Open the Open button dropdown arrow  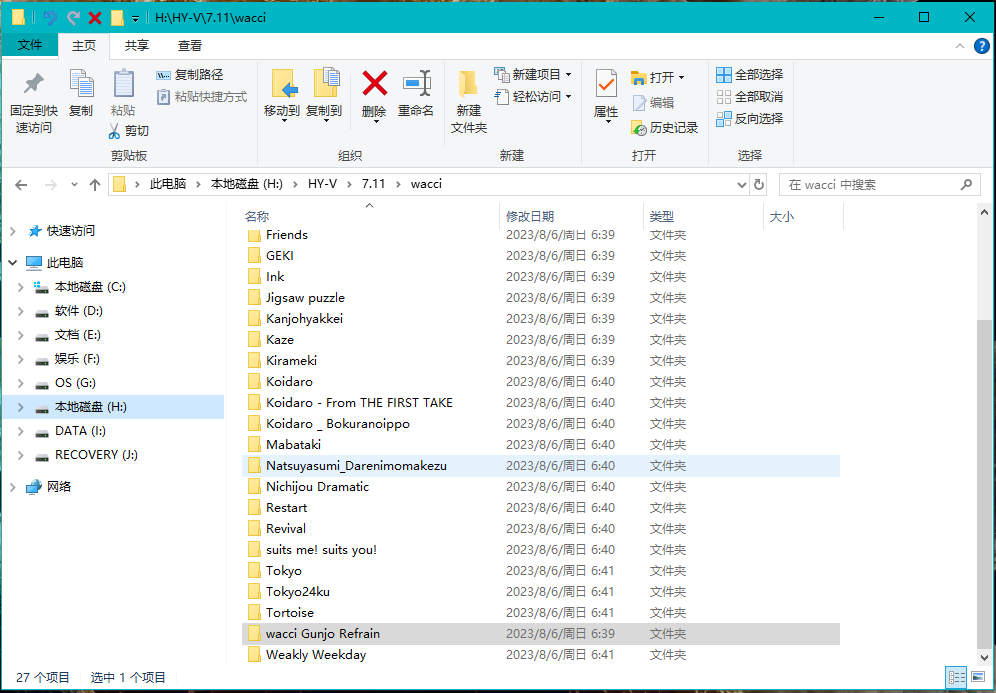682,77
